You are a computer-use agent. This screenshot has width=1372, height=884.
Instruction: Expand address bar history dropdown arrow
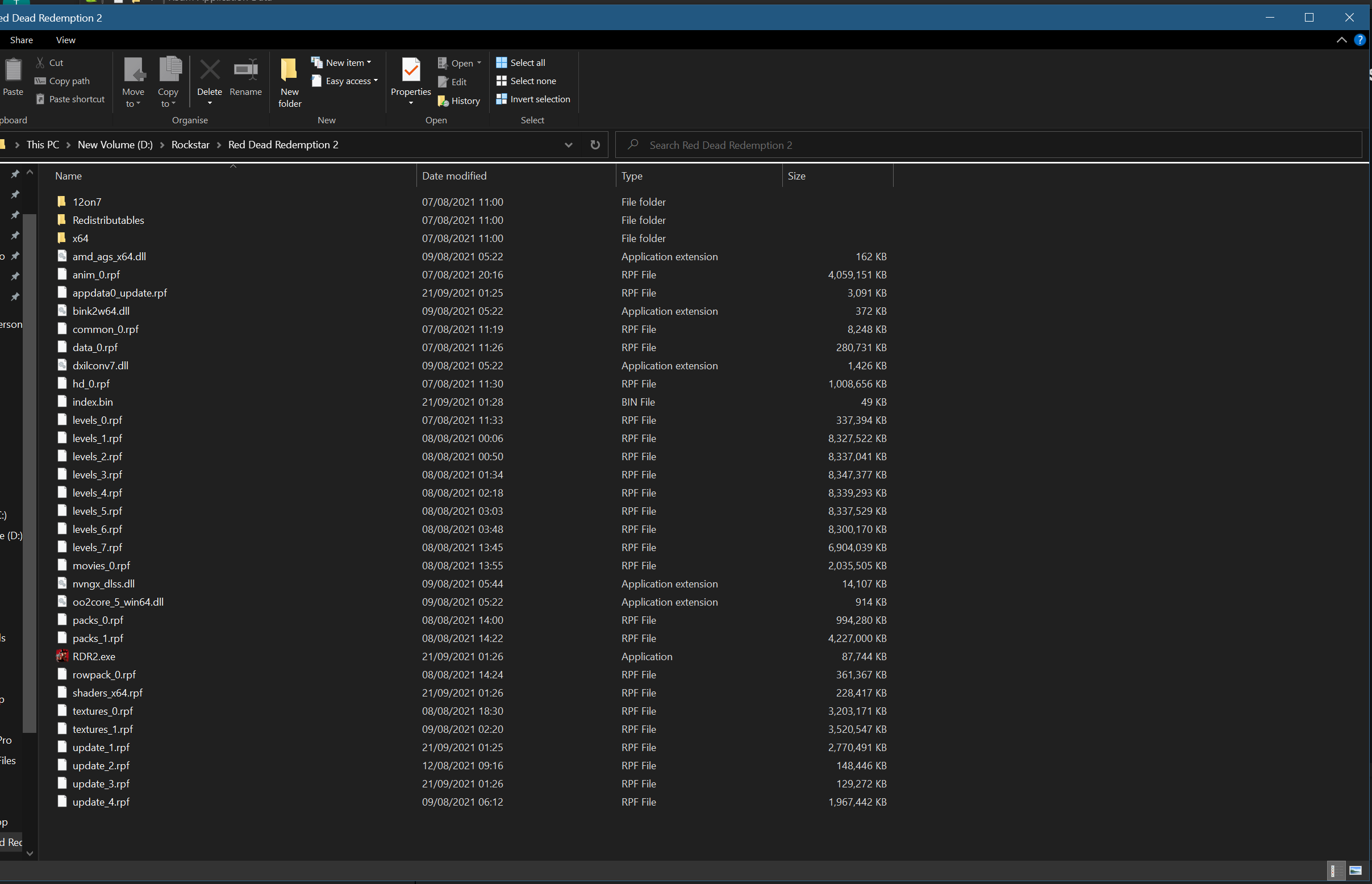pos(568,145)
